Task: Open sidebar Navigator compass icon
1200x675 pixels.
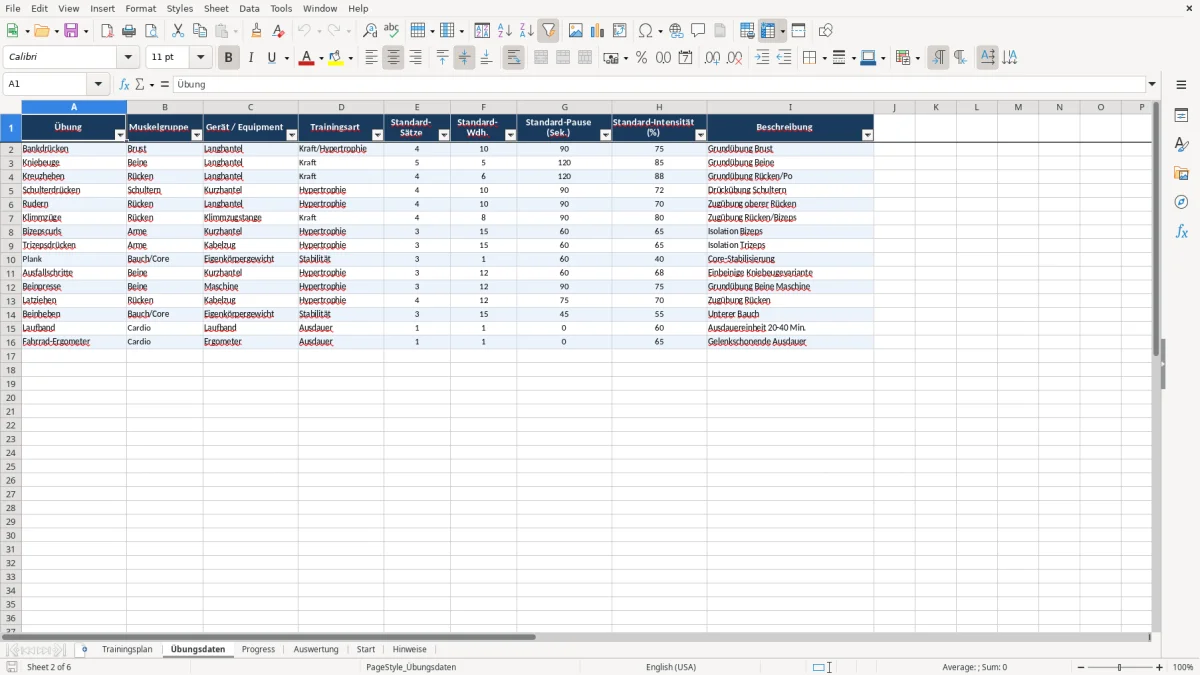Action: [1181, 202]
